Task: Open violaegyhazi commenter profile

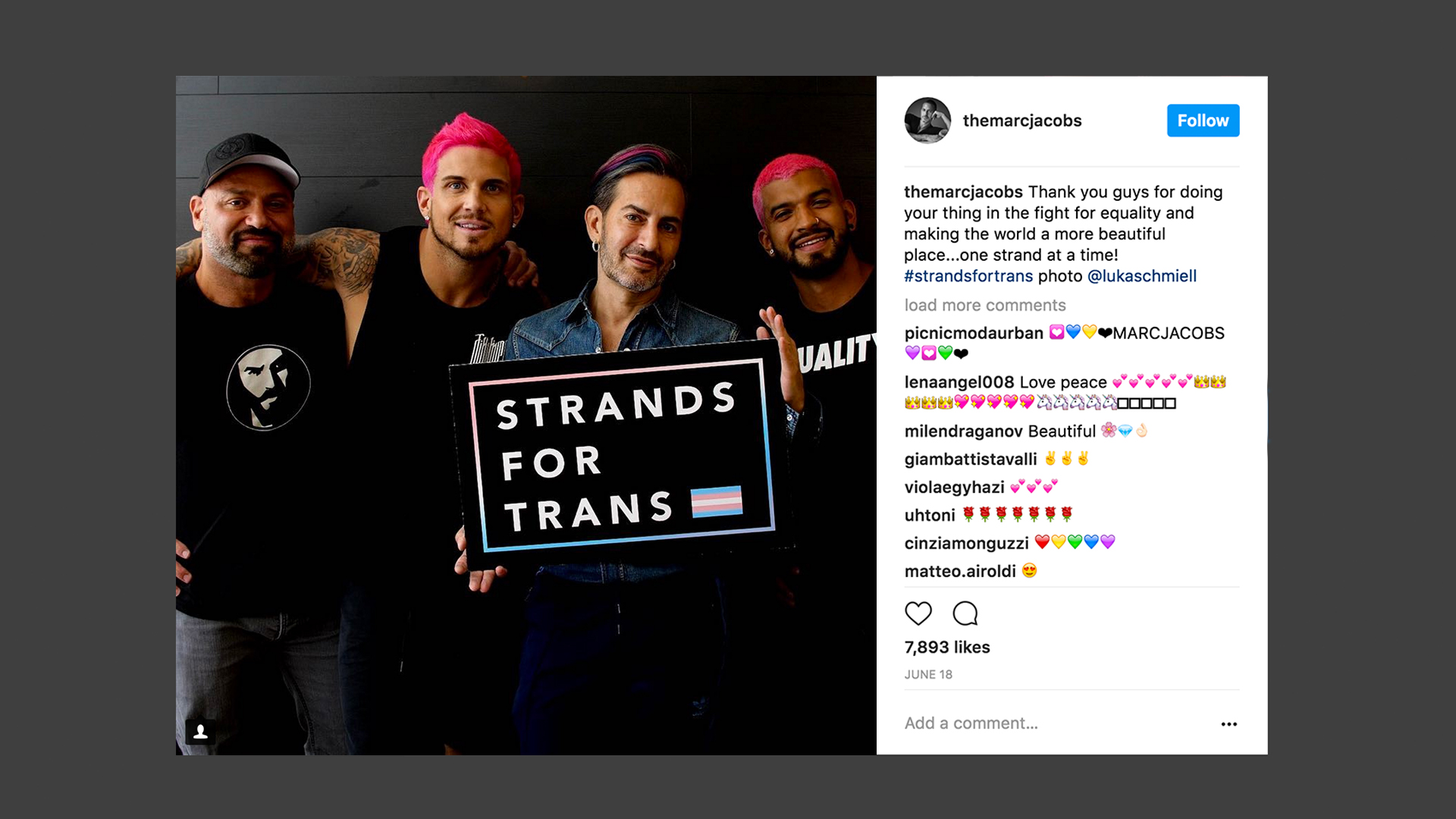Action: pos(954,488)
